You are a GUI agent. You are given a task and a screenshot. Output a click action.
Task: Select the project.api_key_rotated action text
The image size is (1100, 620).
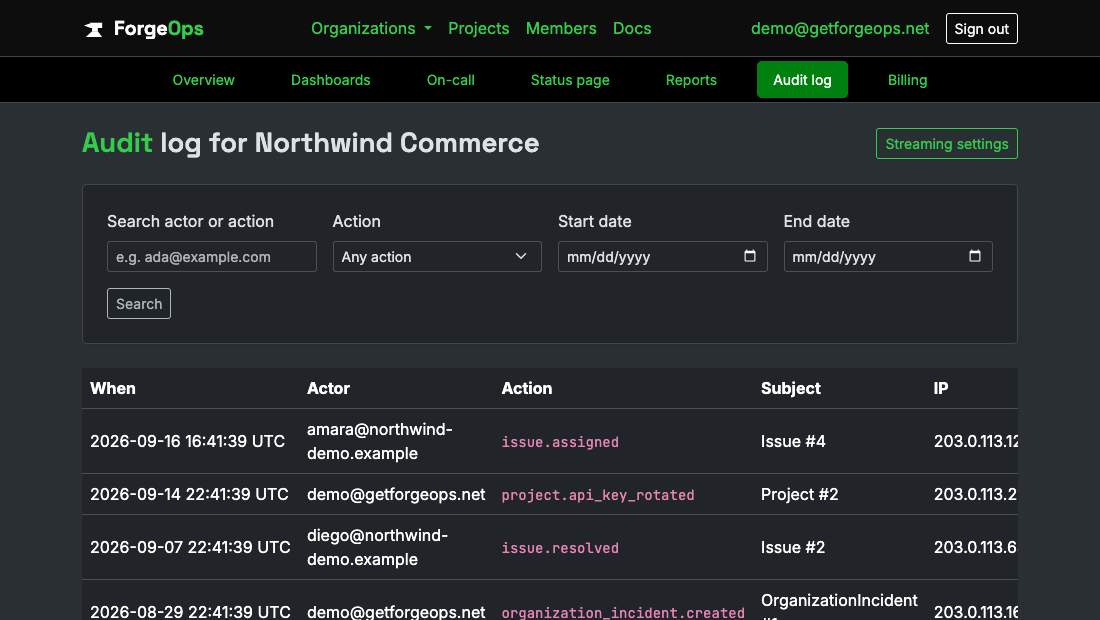(598, 495)
